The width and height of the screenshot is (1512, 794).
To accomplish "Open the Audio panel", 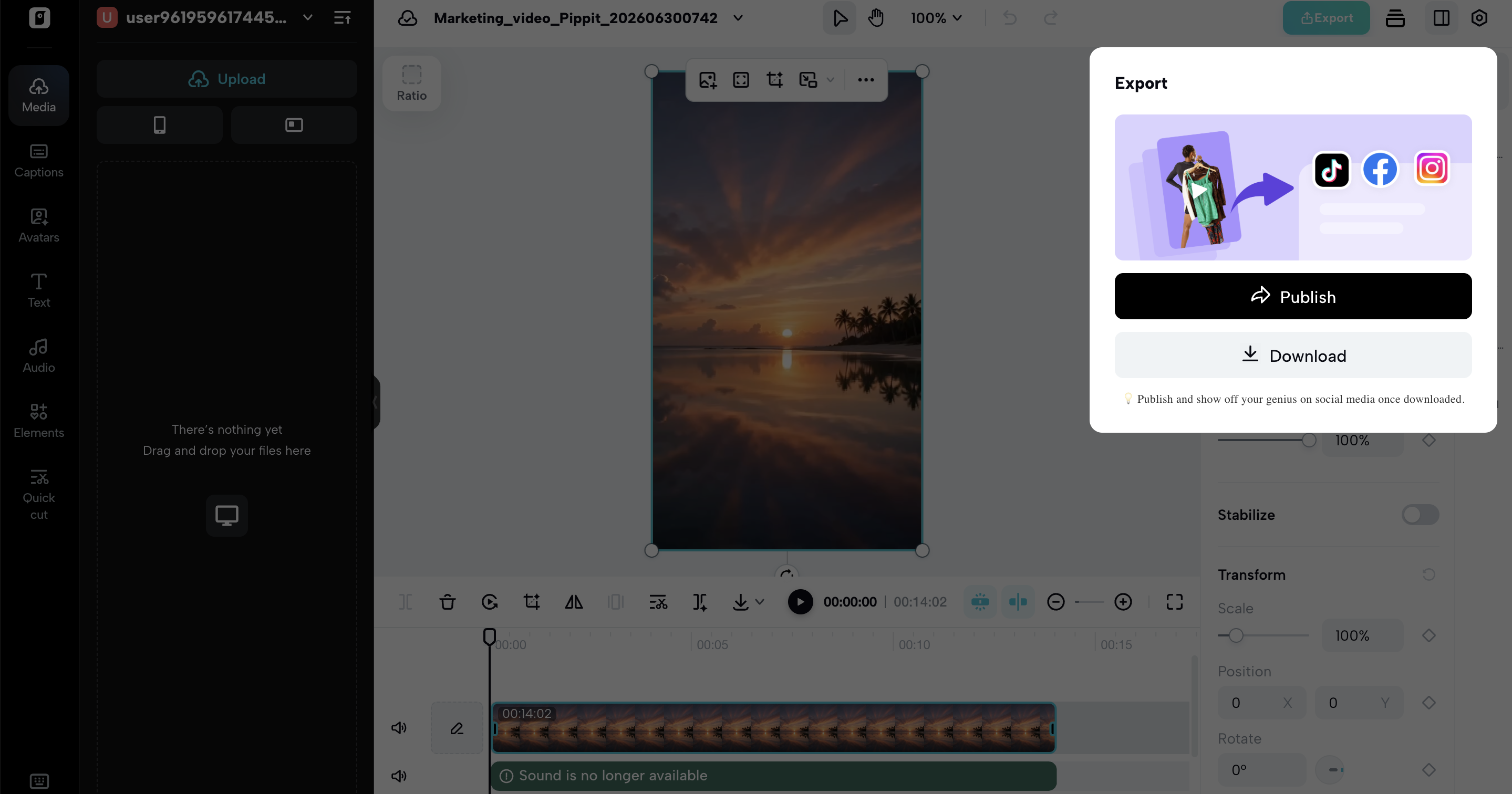I will (39, 356).
